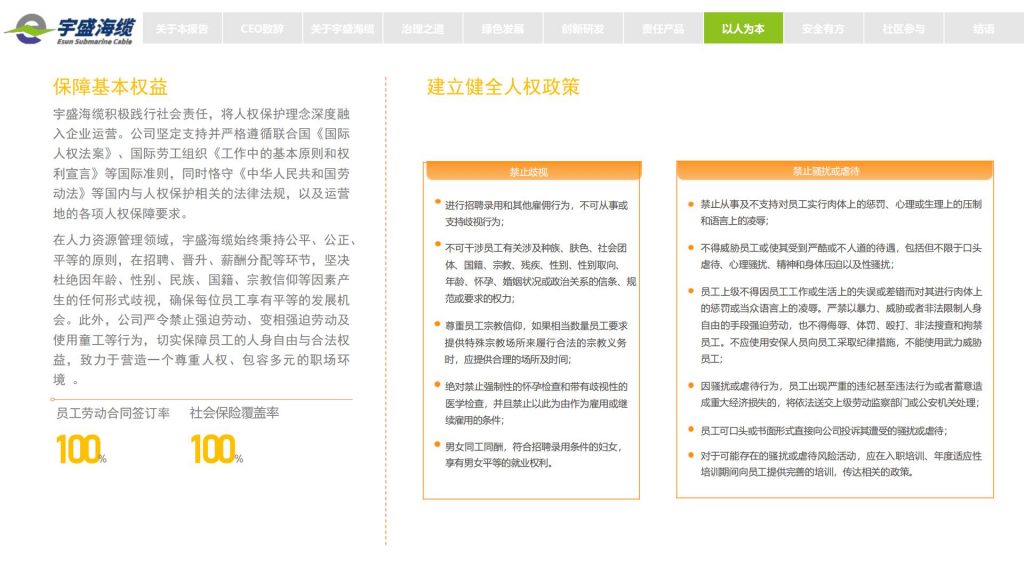Click the 建立健全人权政策 heading
Image resolution: width=1024 pixels, height=576 pixels.
tap(503, 87)
